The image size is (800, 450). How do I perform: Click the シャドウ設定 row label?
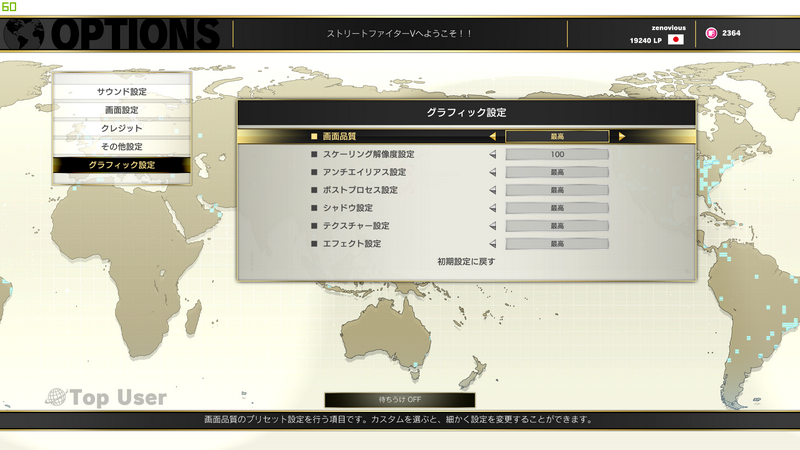point(347,208)
